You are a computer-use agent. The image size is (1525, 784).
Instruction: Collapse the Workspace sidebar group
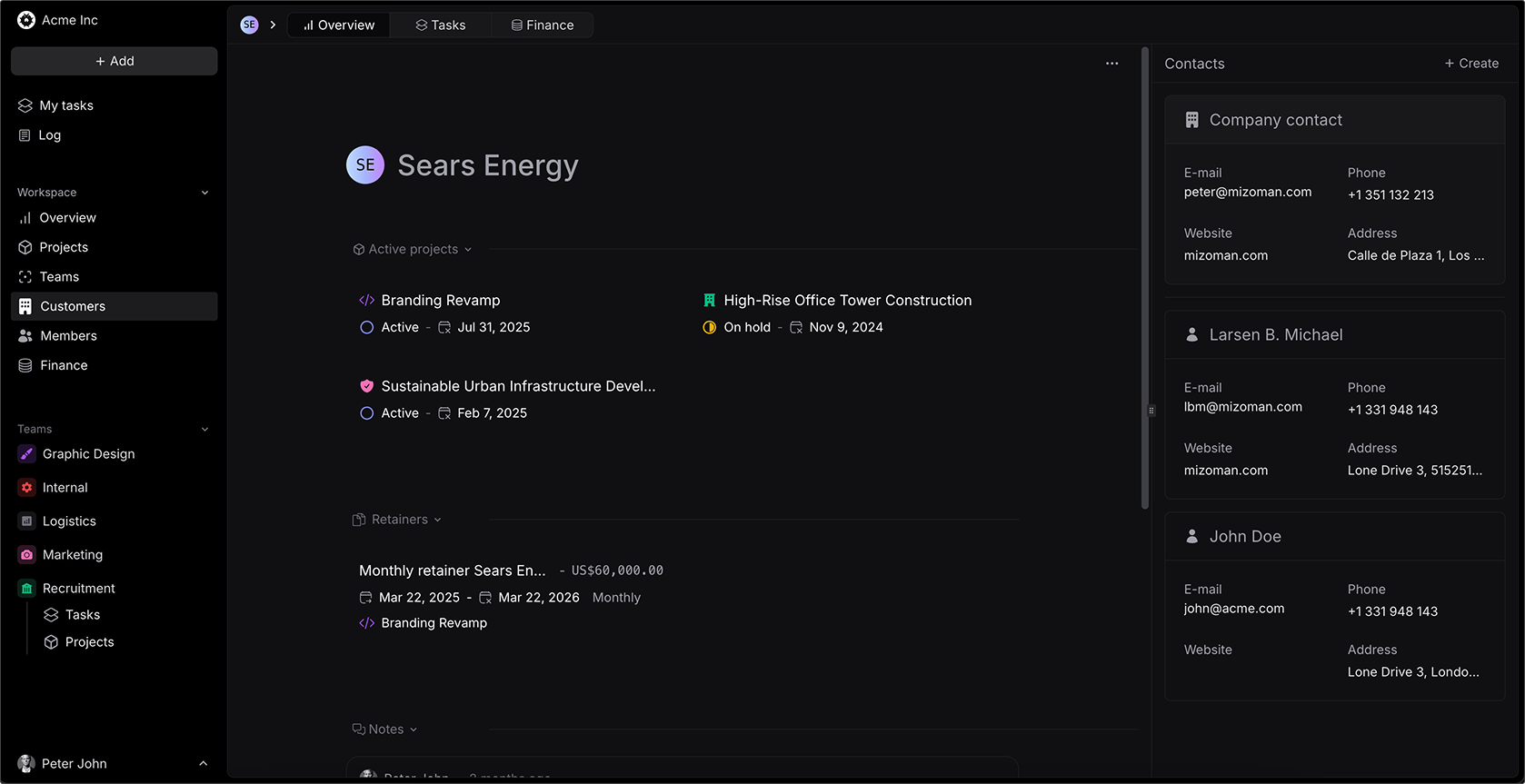pyautogui.click(x=204, y=193)
